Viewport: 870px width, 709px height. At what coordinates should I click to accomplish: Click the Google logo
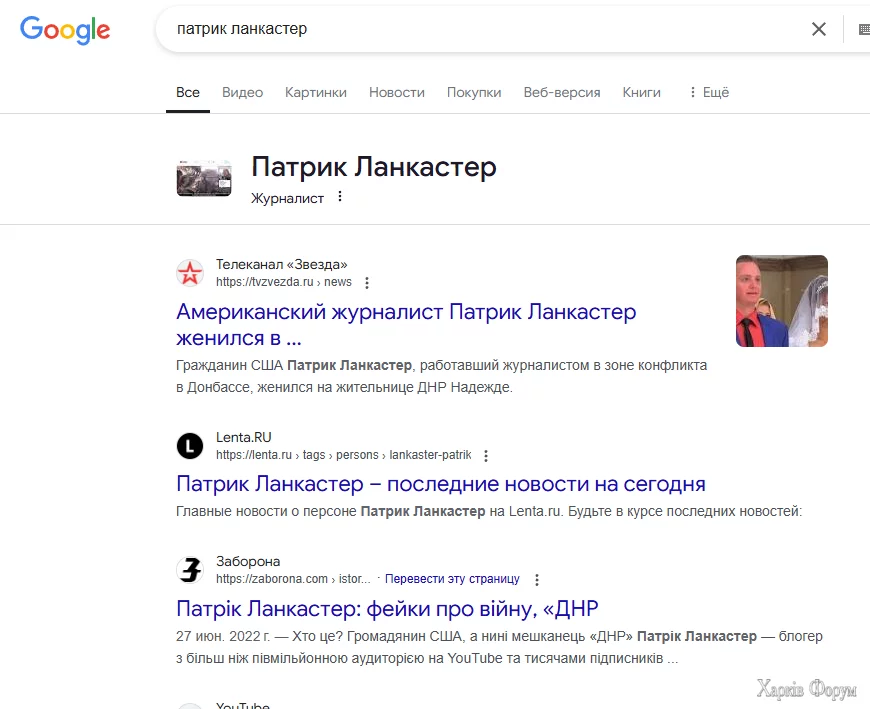65,29
